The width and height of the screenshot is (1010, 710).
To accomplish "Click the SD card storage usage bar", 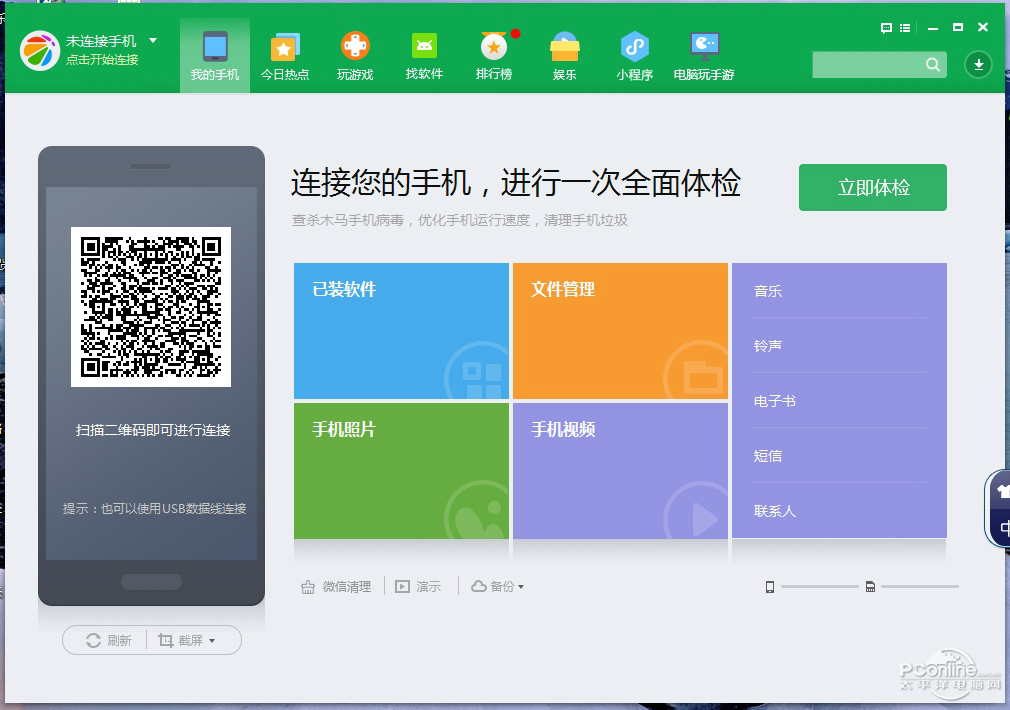I will tap(920, 586).
